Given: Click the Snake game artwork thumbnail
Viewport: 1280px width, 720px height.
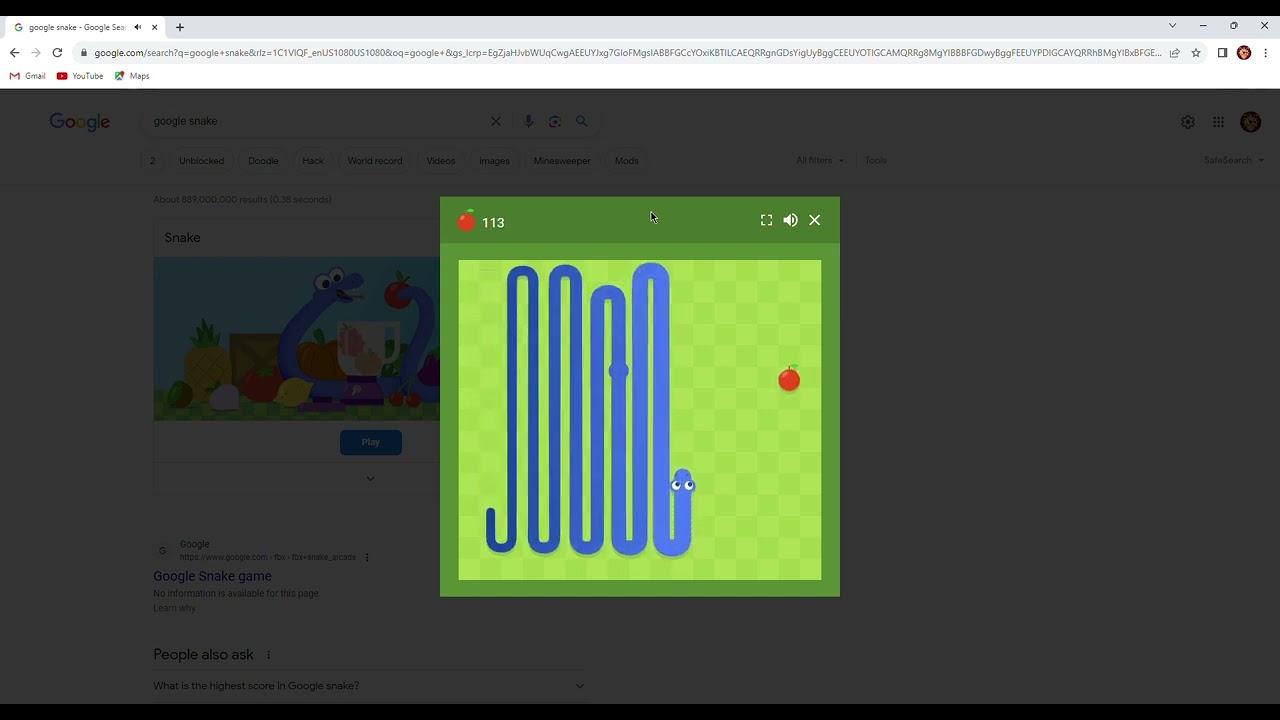Looking at the screenshot, I should coord(296,339).
